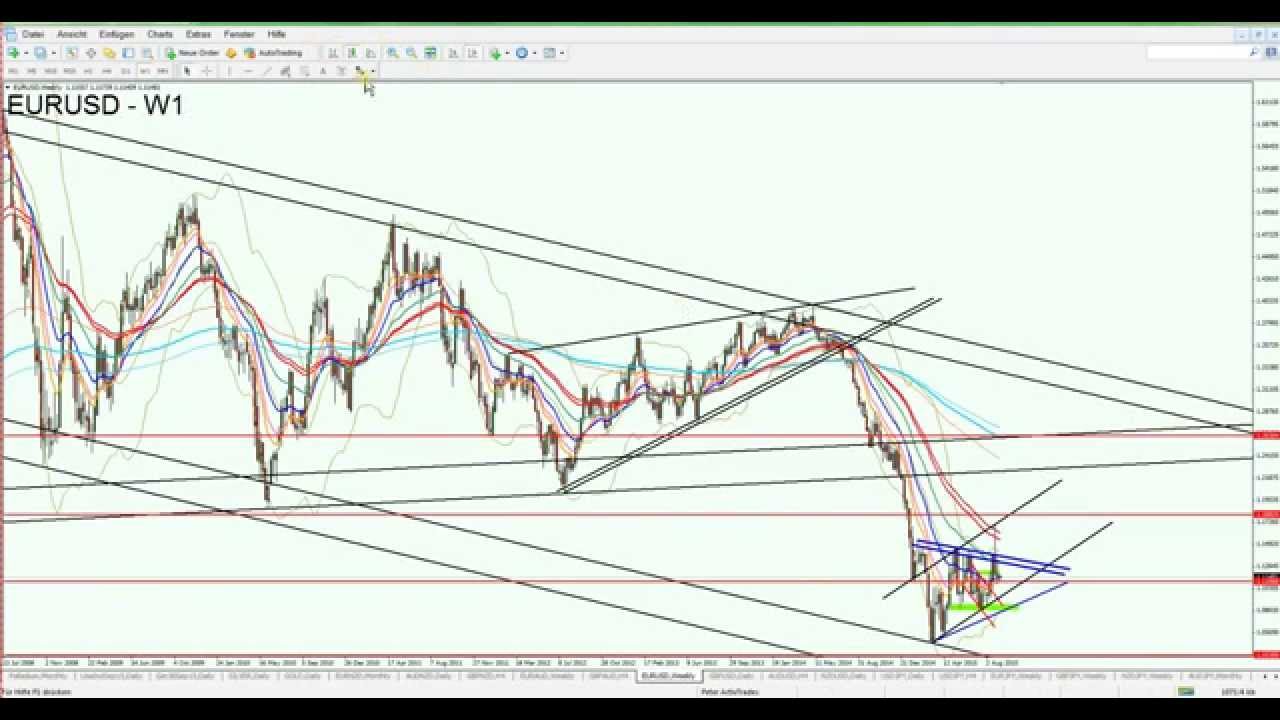Switch chart to candlestick mode

click(x=352, y=53)
